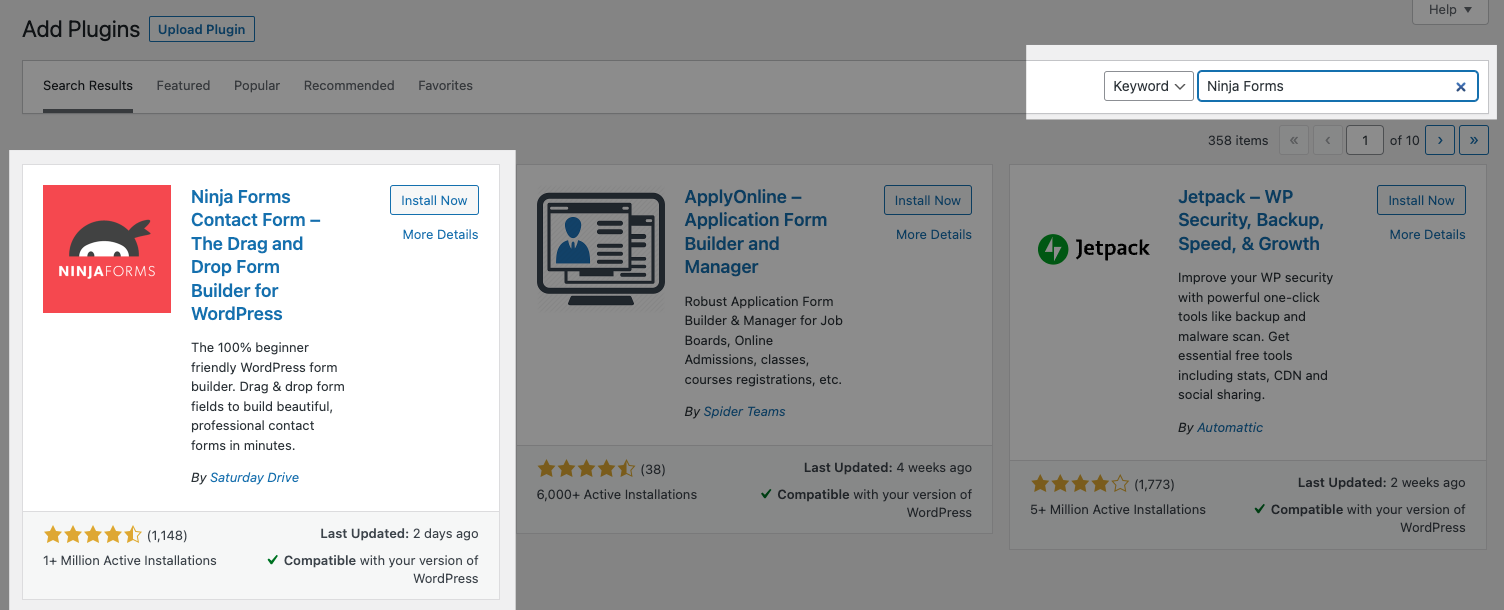Open the Favorites tab

point(445,86)
